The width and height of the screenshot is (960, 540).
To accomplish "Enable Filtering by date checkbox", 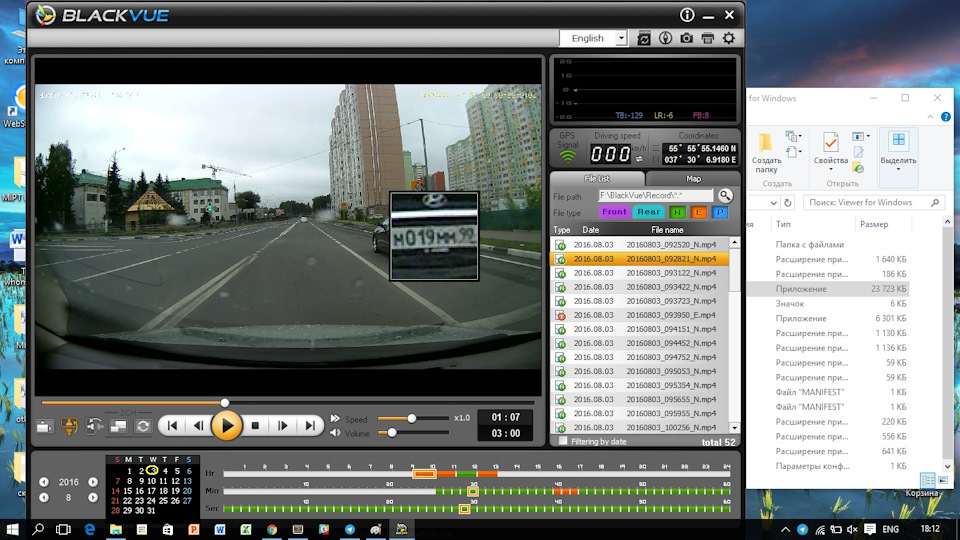I will pos(563,441).
